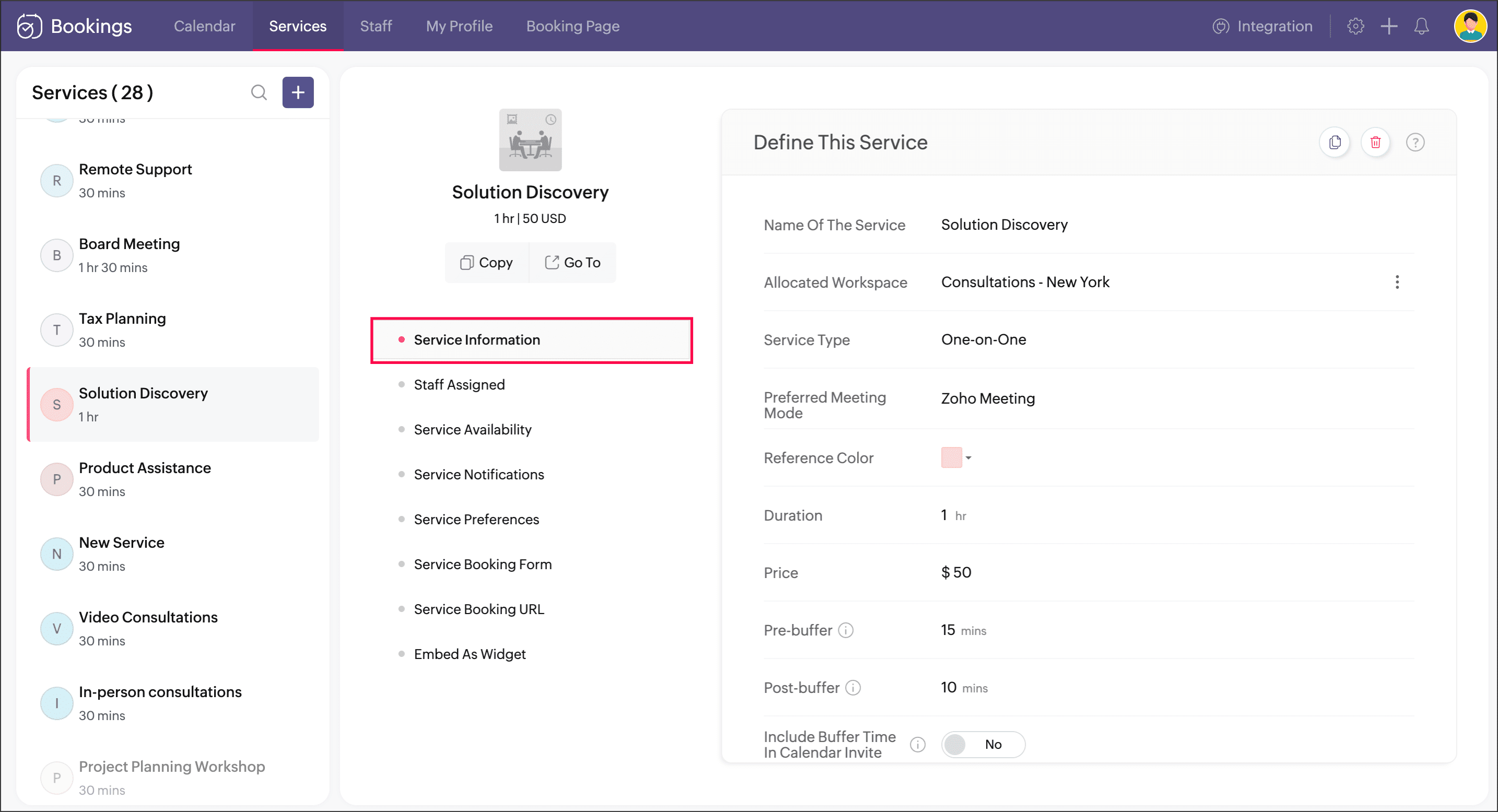Select the Remote Support service
This screenshot has height=812, width=1498.
(x=173, y=181)
